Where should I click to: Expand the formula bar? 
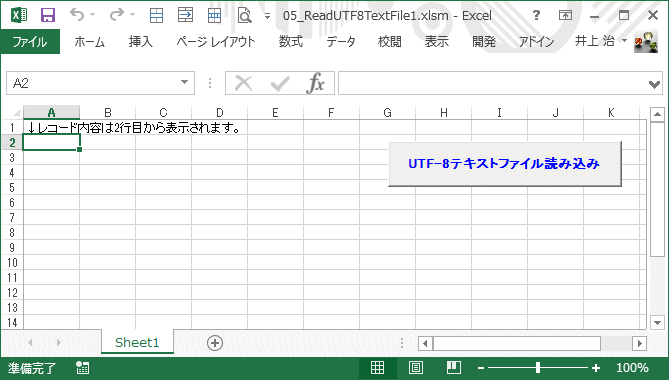tap(654, 84)
